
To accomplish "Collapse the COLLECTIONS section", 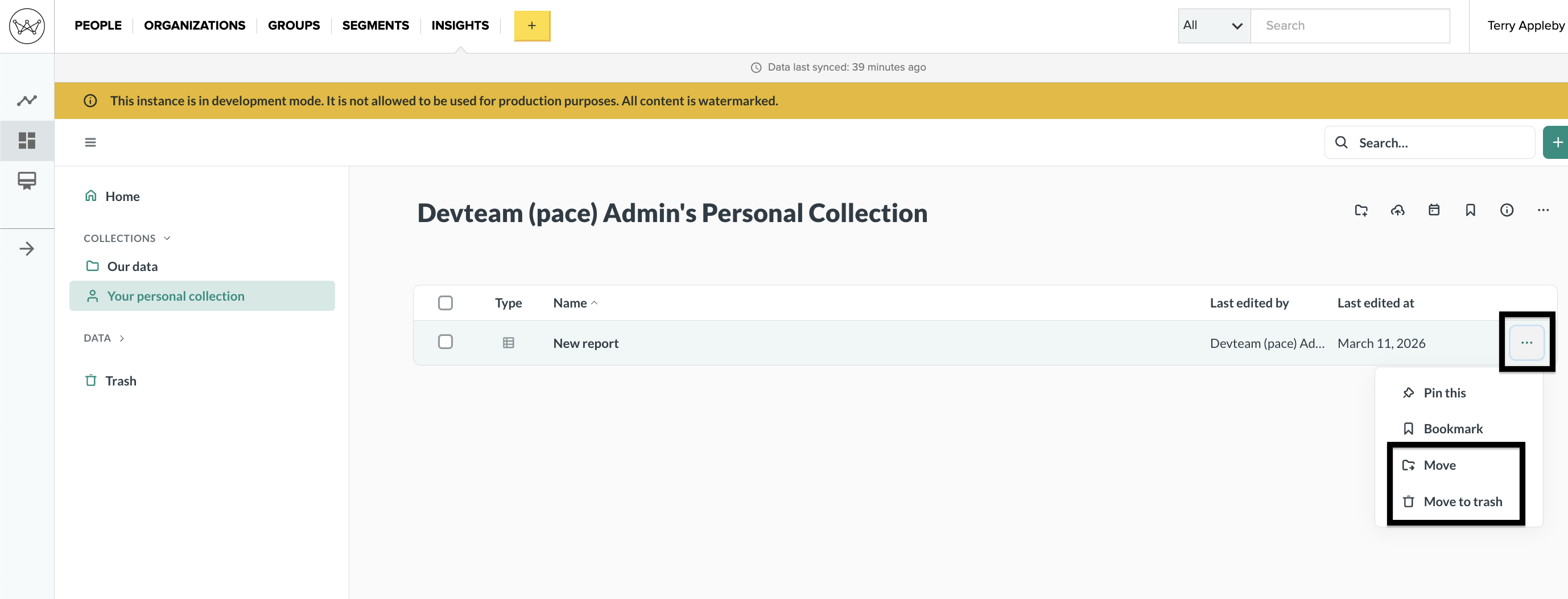I will coord(127,238).
